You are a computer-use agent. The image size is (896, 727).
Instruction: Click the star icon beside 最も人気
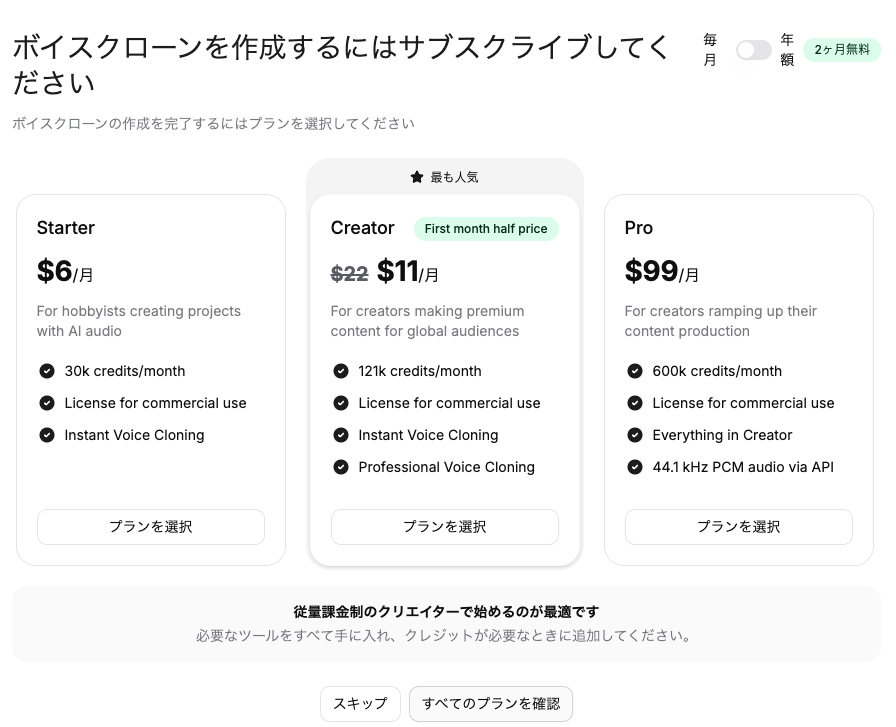tap(417, 177)
